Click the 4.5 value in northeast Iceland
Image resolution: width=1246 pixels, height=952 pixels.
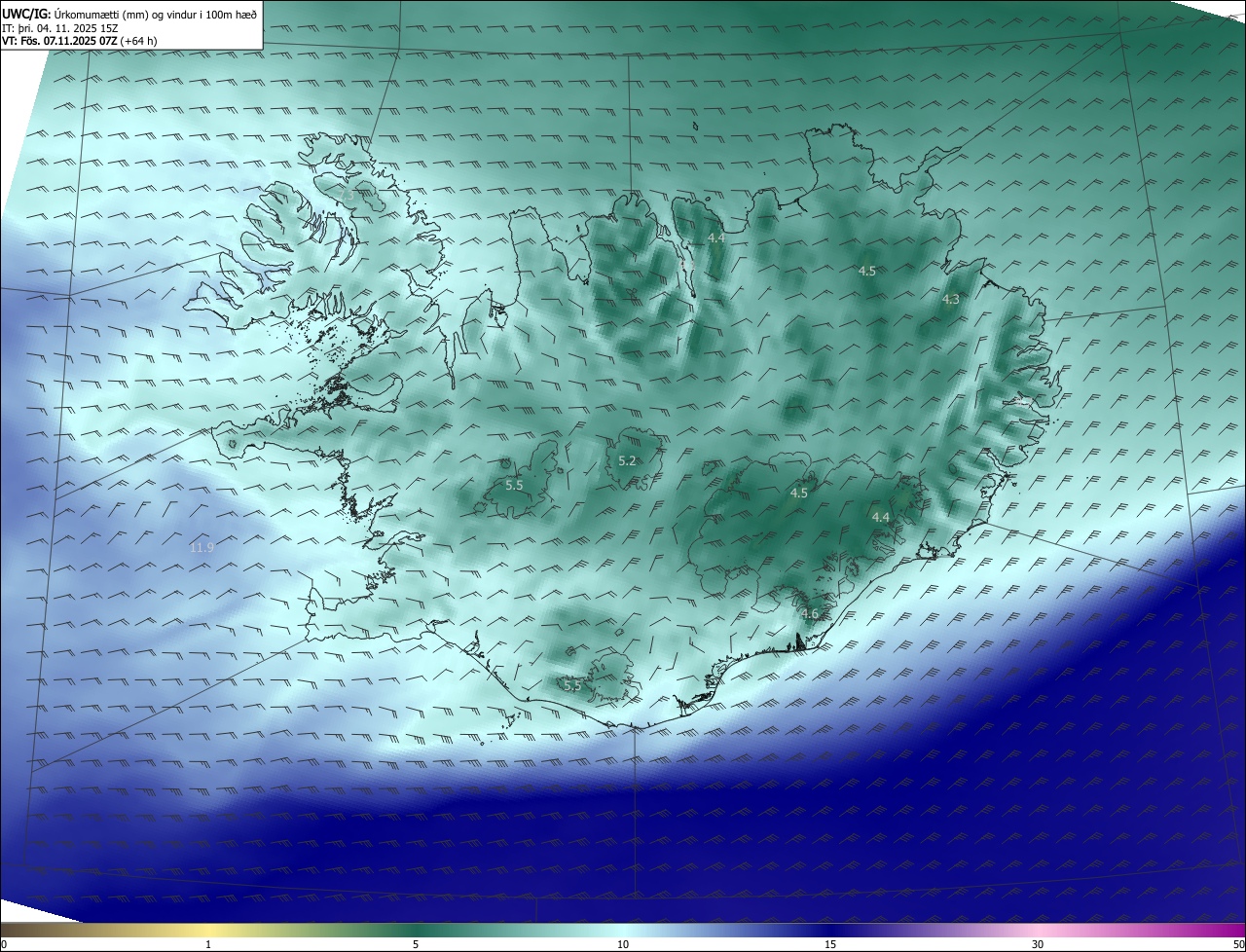pos(867,272)
